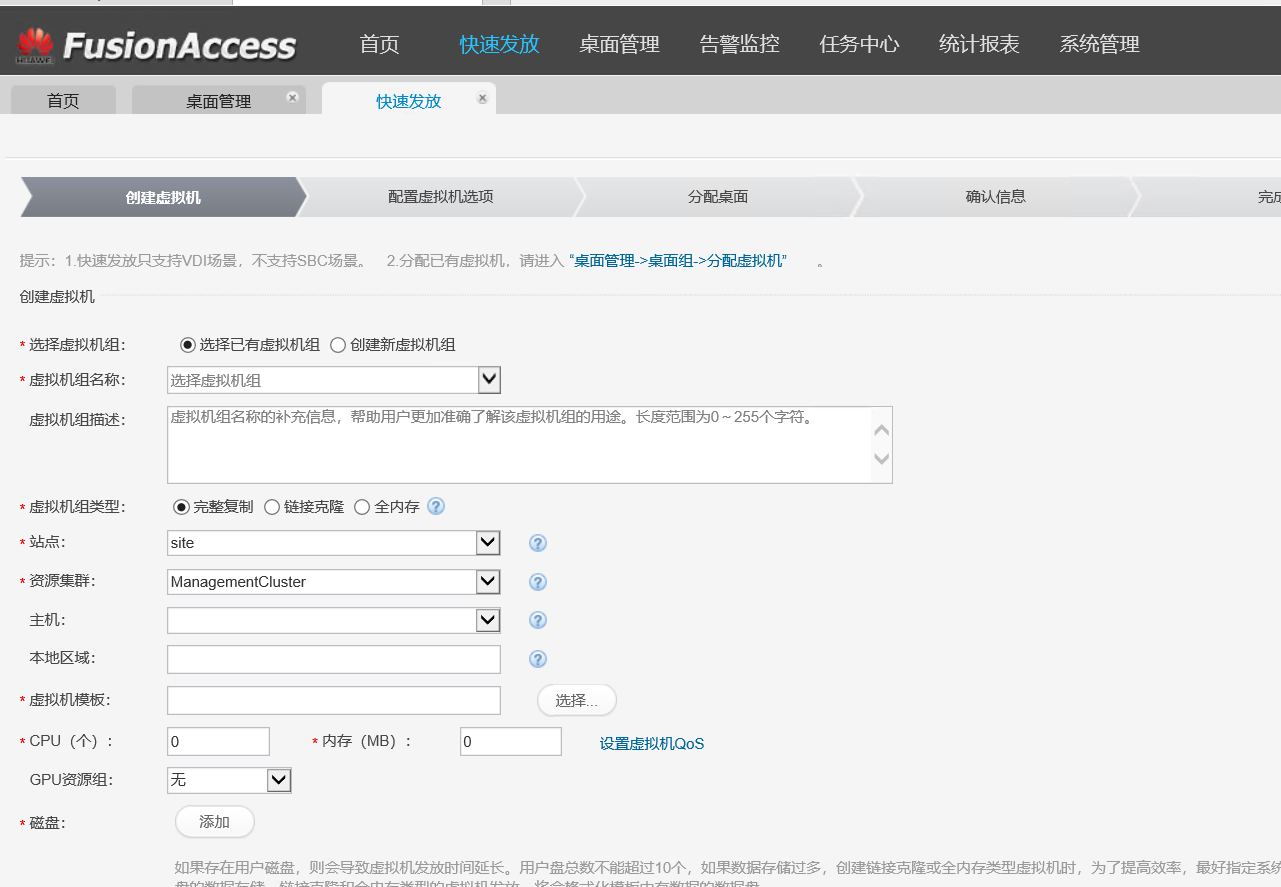1281x887 pixels.
Task: Click 创建虚拟机 wizard step
Action: pos(163,197)
